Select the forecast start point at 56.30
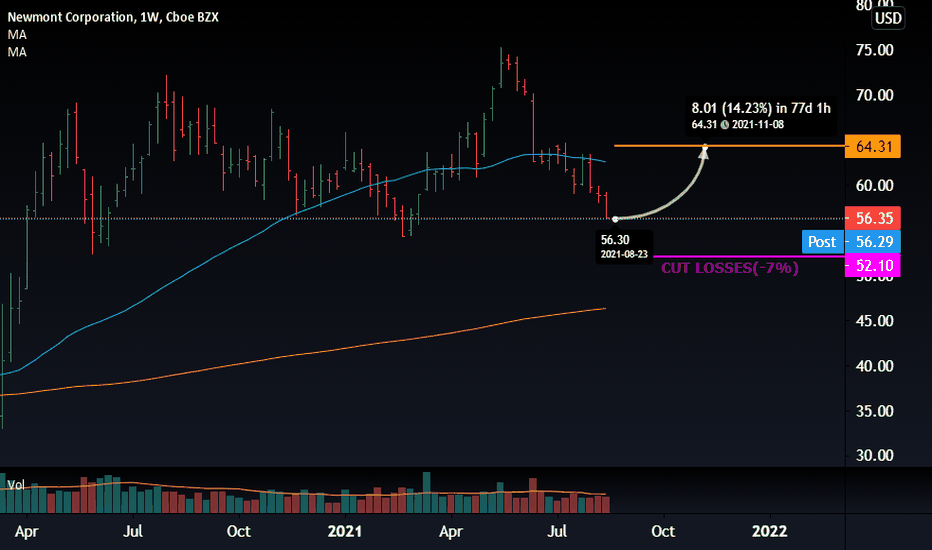The width and height of the screenshot is (932, 550). coord(615,219)
